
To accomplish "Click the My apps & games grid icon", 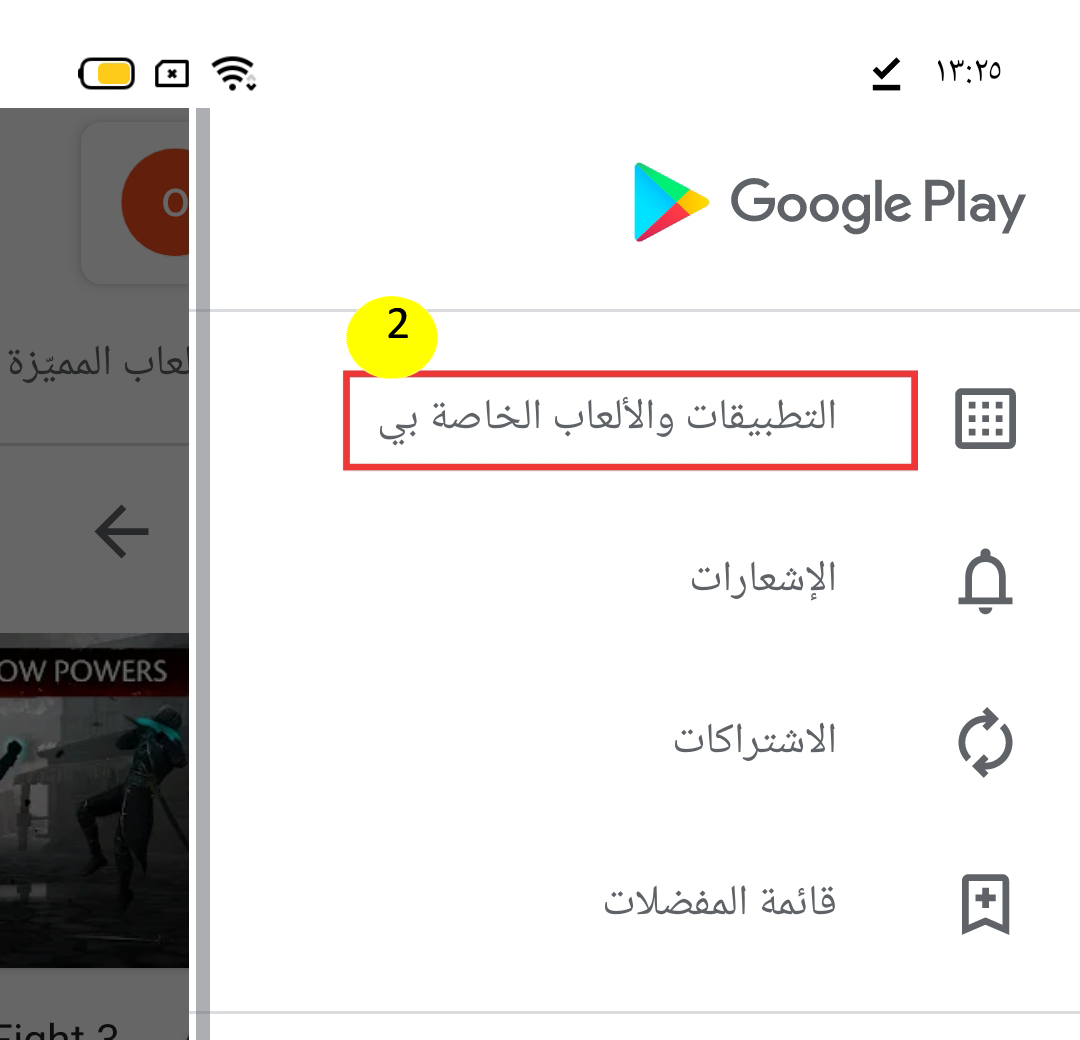I will 985,419.
